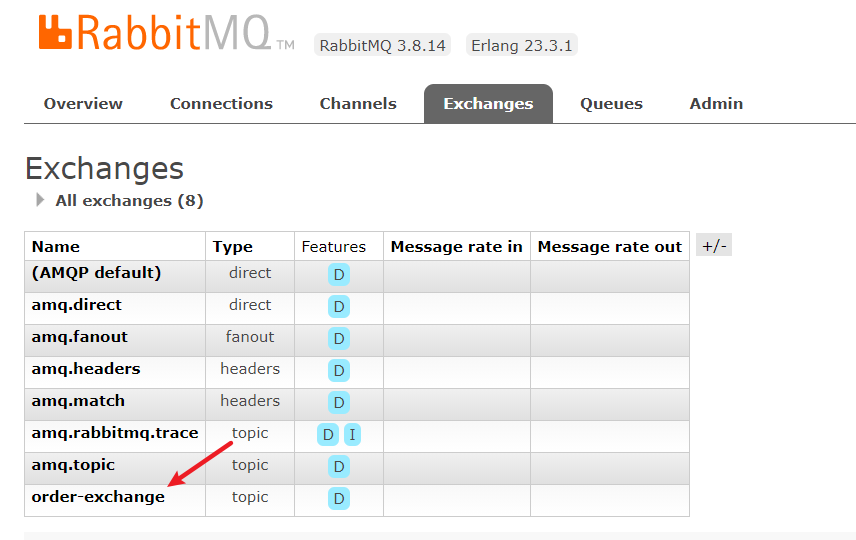Open the amq.direct exchange
The image size is (856, 540).
point(76,305)
